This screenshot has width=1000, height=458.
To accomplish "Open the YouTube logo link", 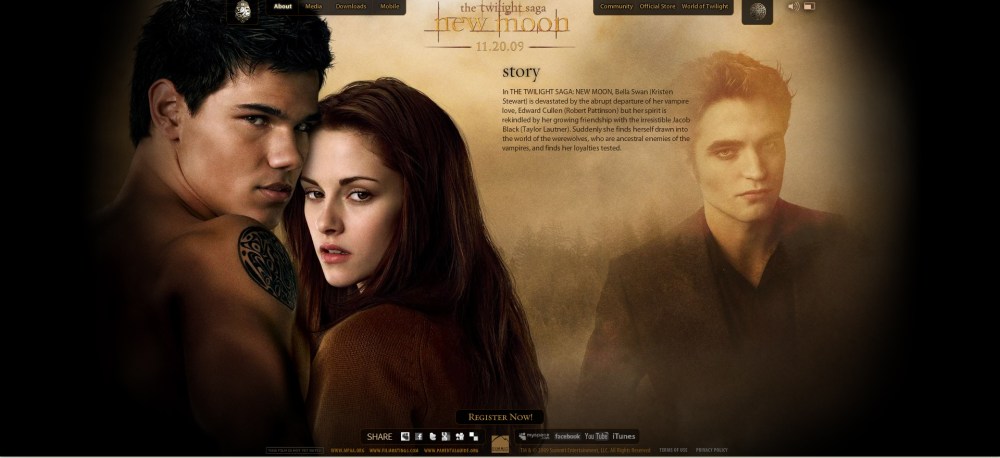I will click(596, 436).
